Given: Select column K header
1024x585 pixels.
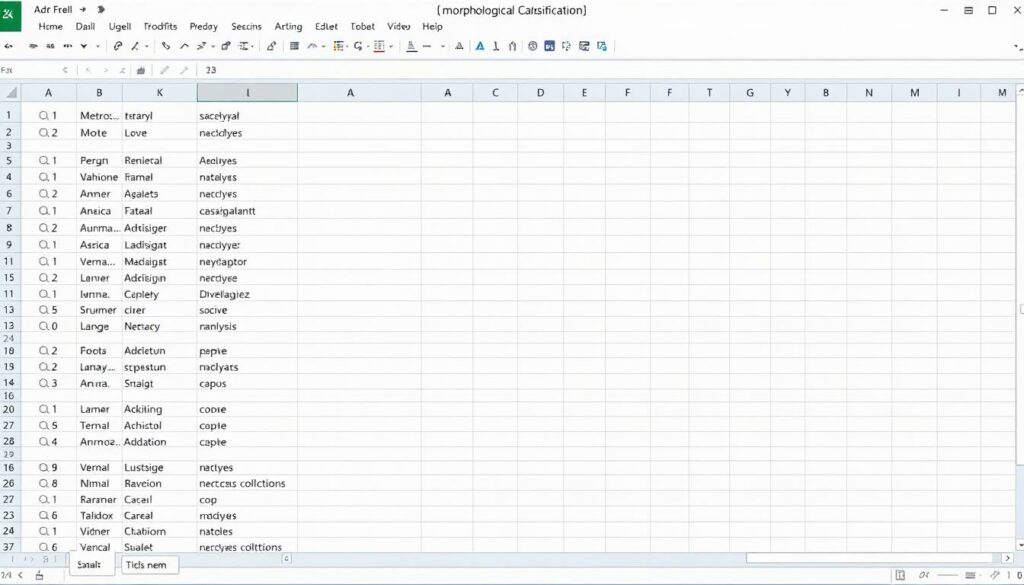Looking at the screenshot, I should 159,93.
